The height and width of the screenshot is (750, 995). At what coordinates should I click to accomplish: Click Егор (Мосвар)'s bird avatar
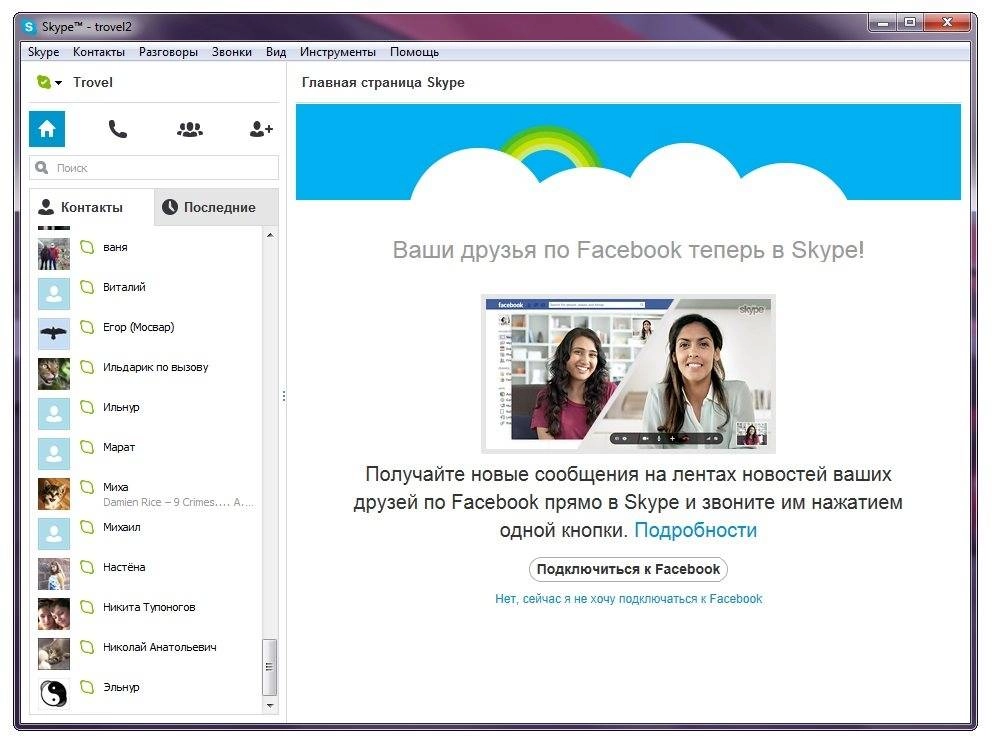click(x=54, y=334)
